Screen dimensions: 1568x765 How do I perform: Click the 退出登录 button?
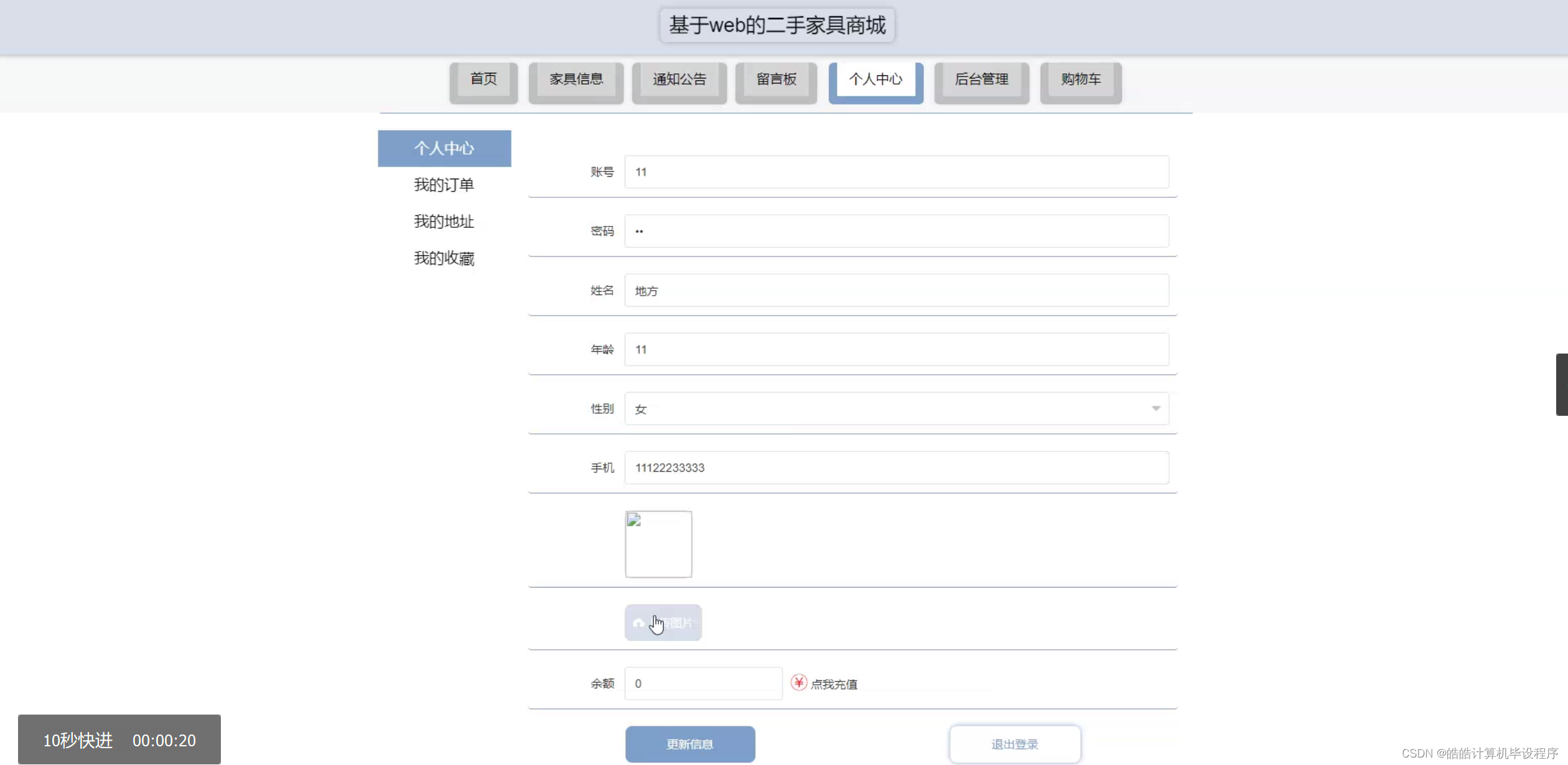(x=1014, y=744)
